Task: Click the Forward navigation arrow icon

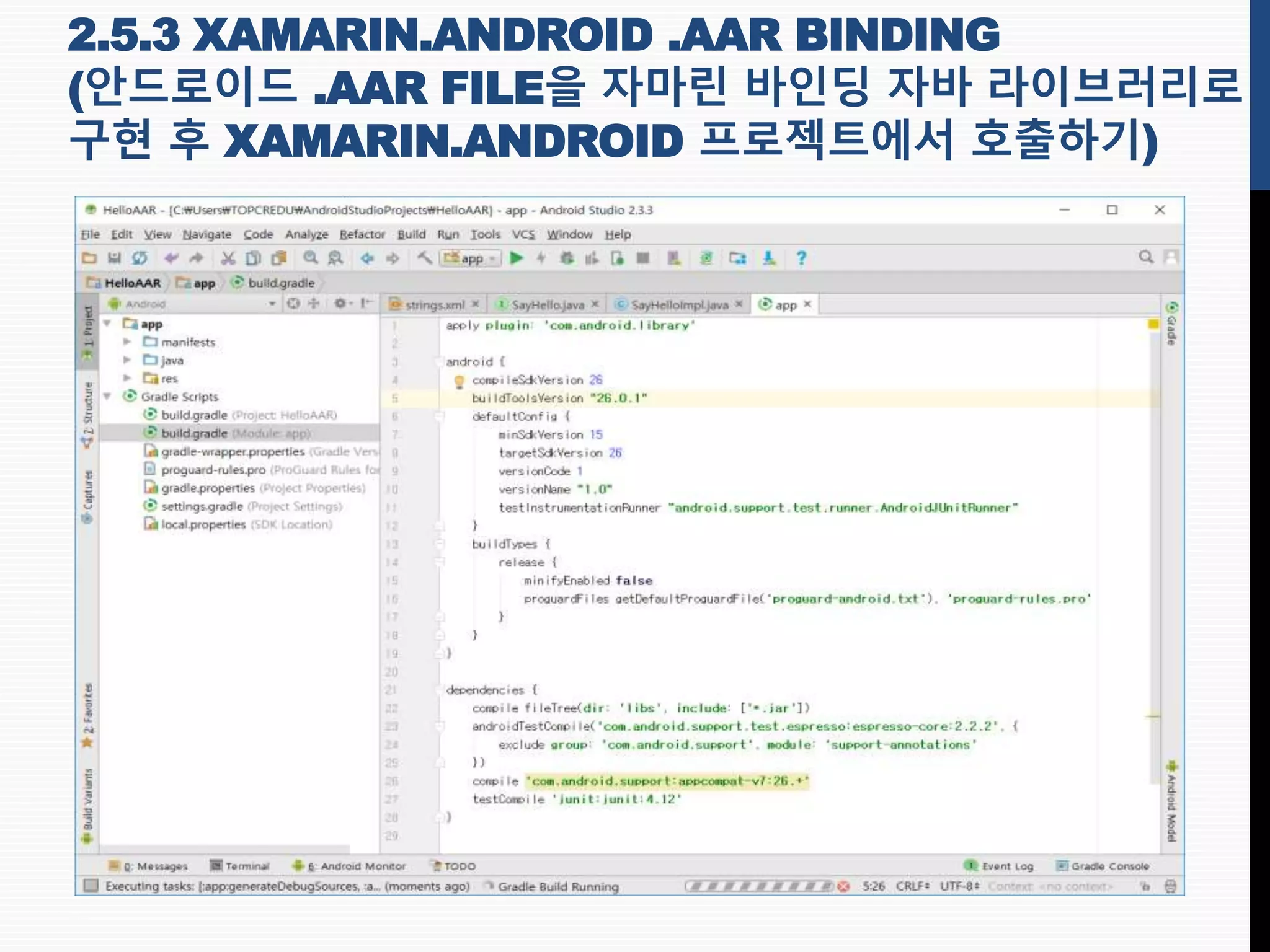Action: tap(393, 258)
